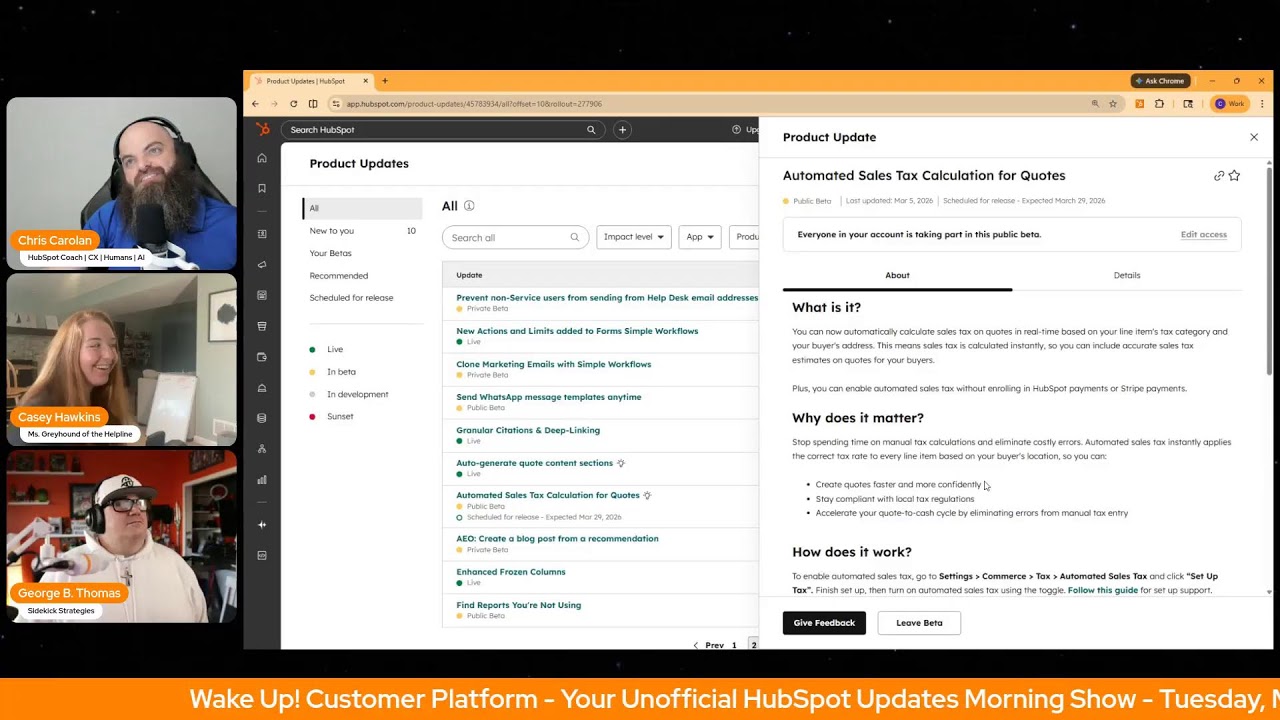This screenshot has width=1280, height=720.
Task: Open a new Chrome tab
Action: [385, 81]
